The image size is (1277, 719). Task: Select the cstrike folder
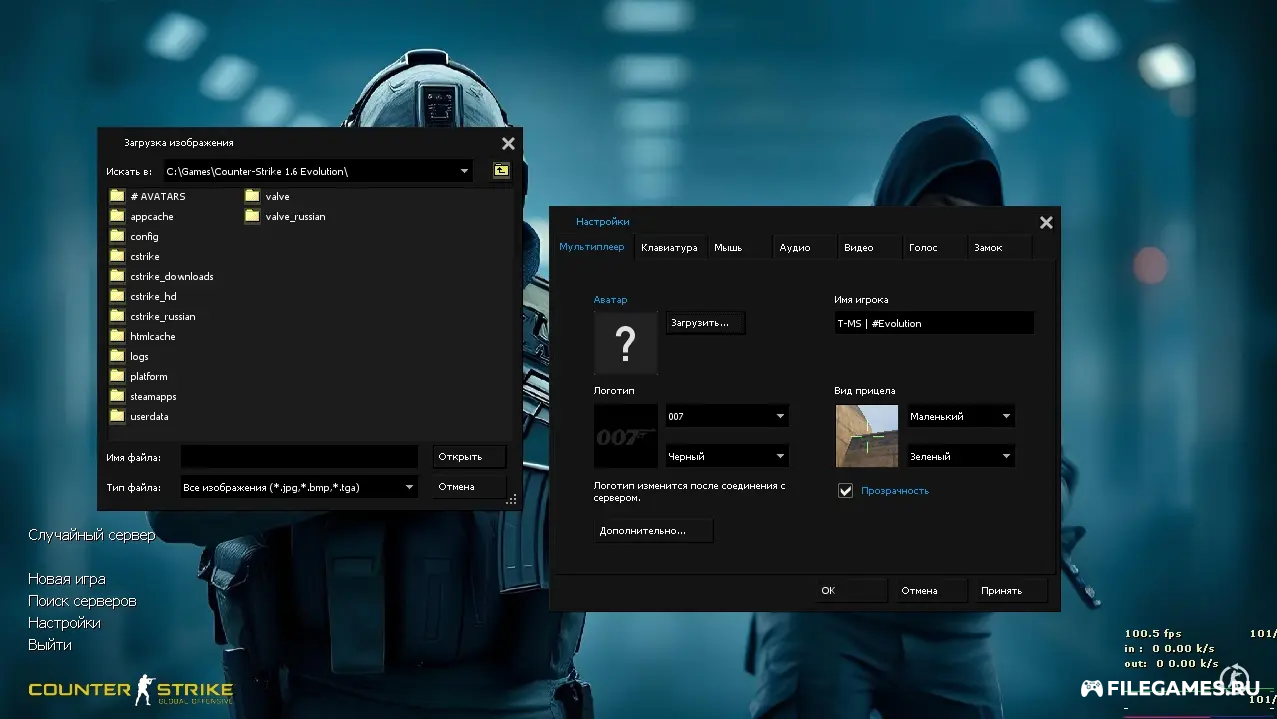(x=134, y=257)
